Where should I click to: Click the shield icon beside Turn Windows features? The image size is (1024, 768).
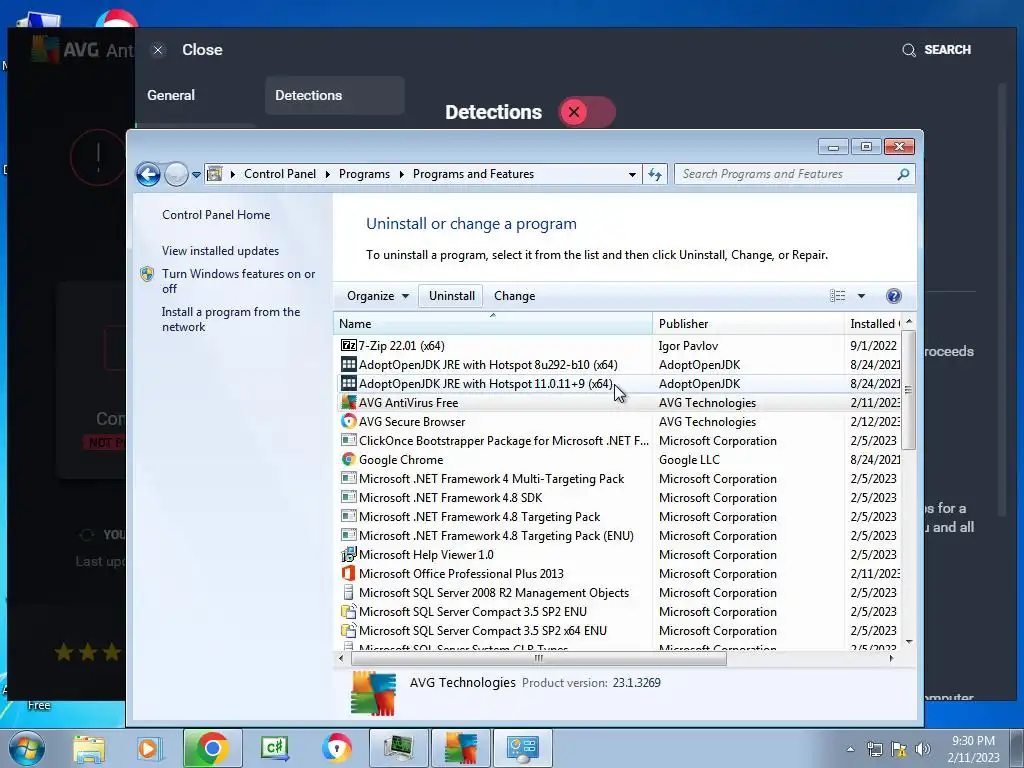coord(147,274)
